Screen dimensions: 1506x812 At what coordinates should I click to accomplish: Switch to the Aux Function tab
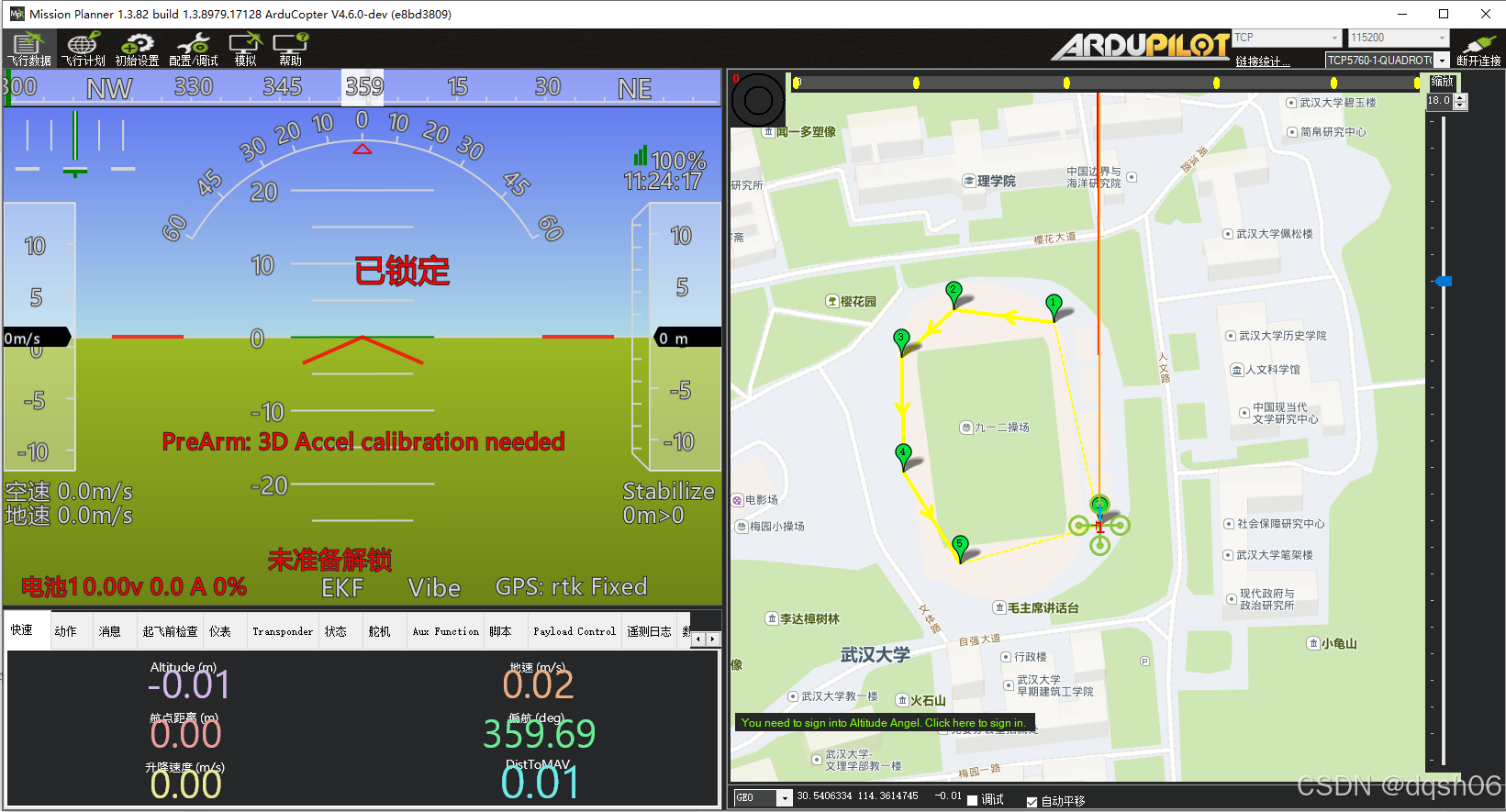point(445,631)
